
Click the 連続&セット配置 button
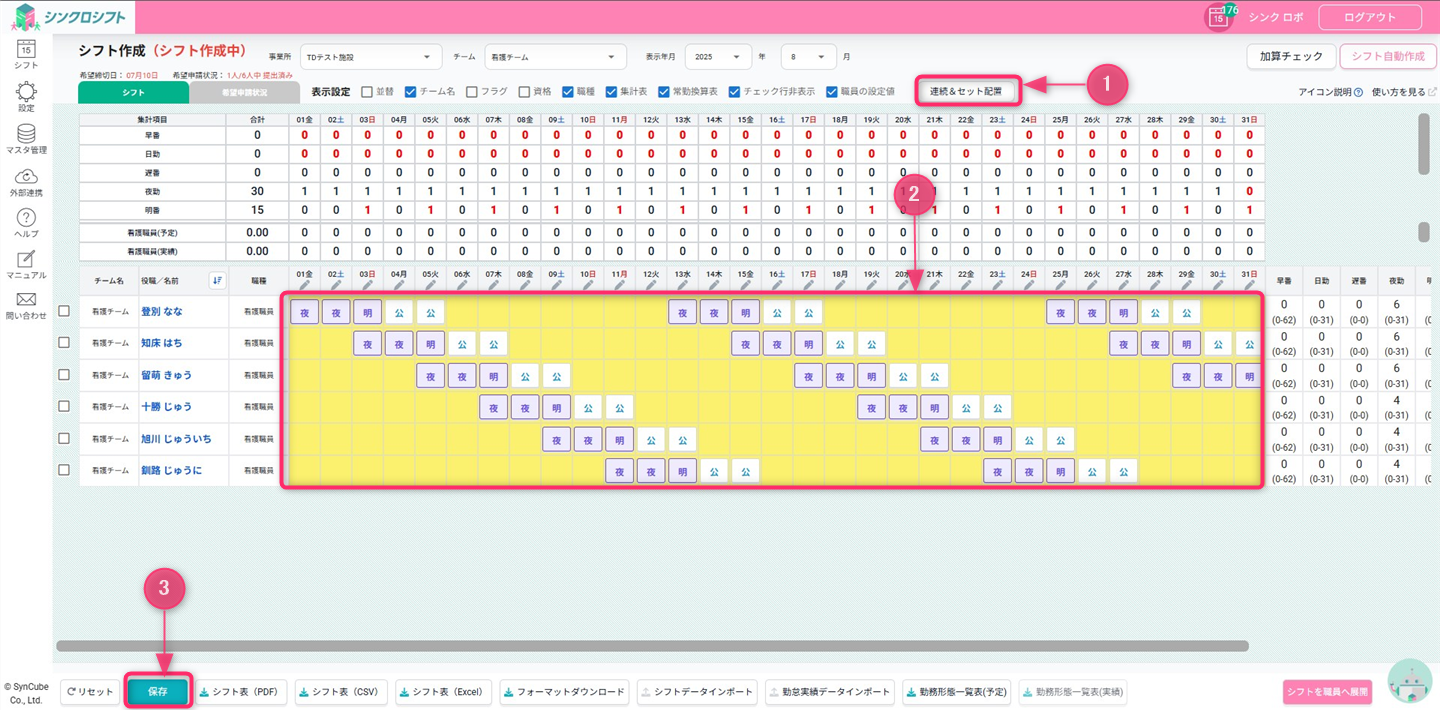click(x=966, y=91)
